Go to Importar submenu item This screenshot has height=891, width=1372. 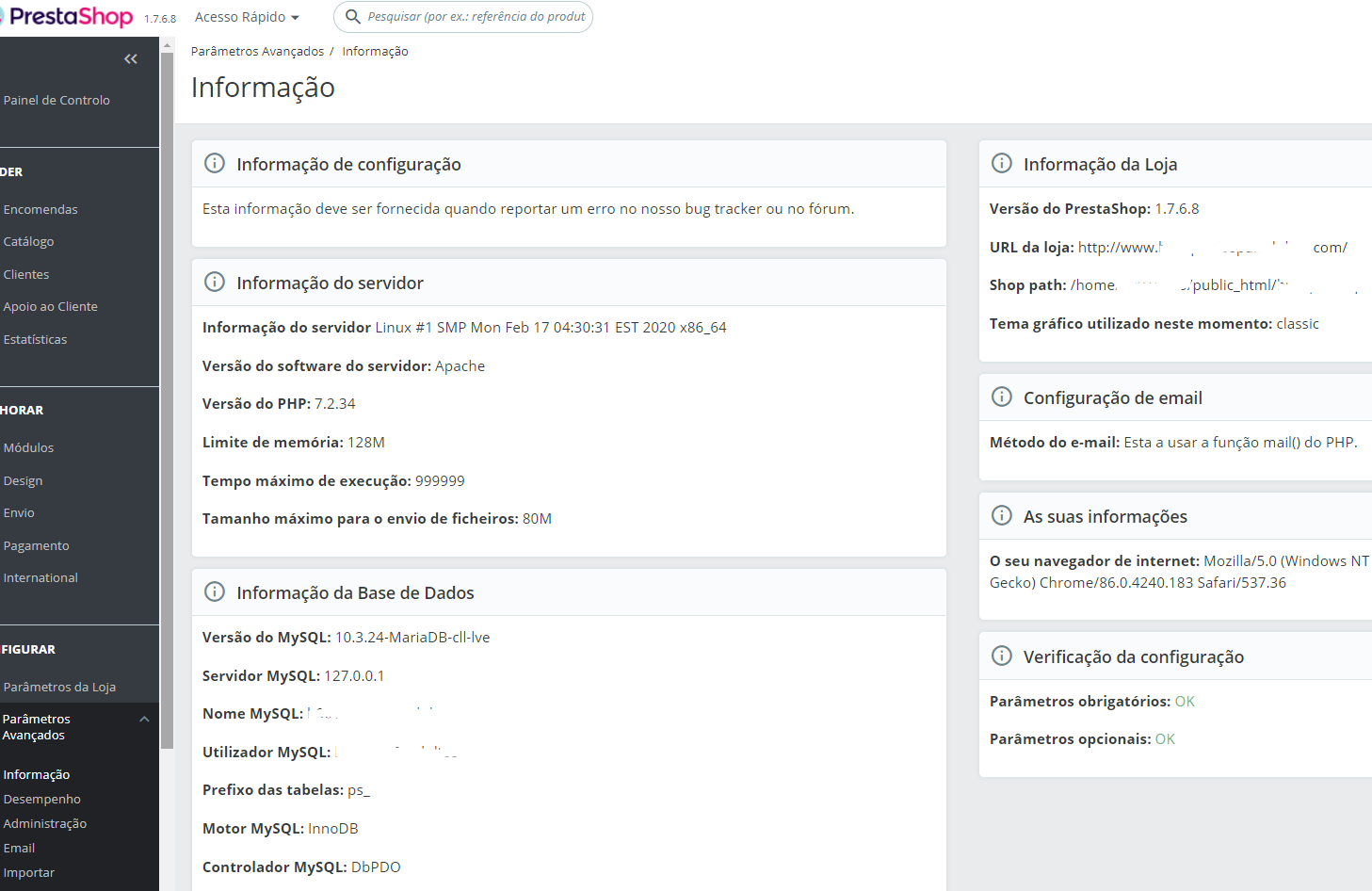coord(29,872)
